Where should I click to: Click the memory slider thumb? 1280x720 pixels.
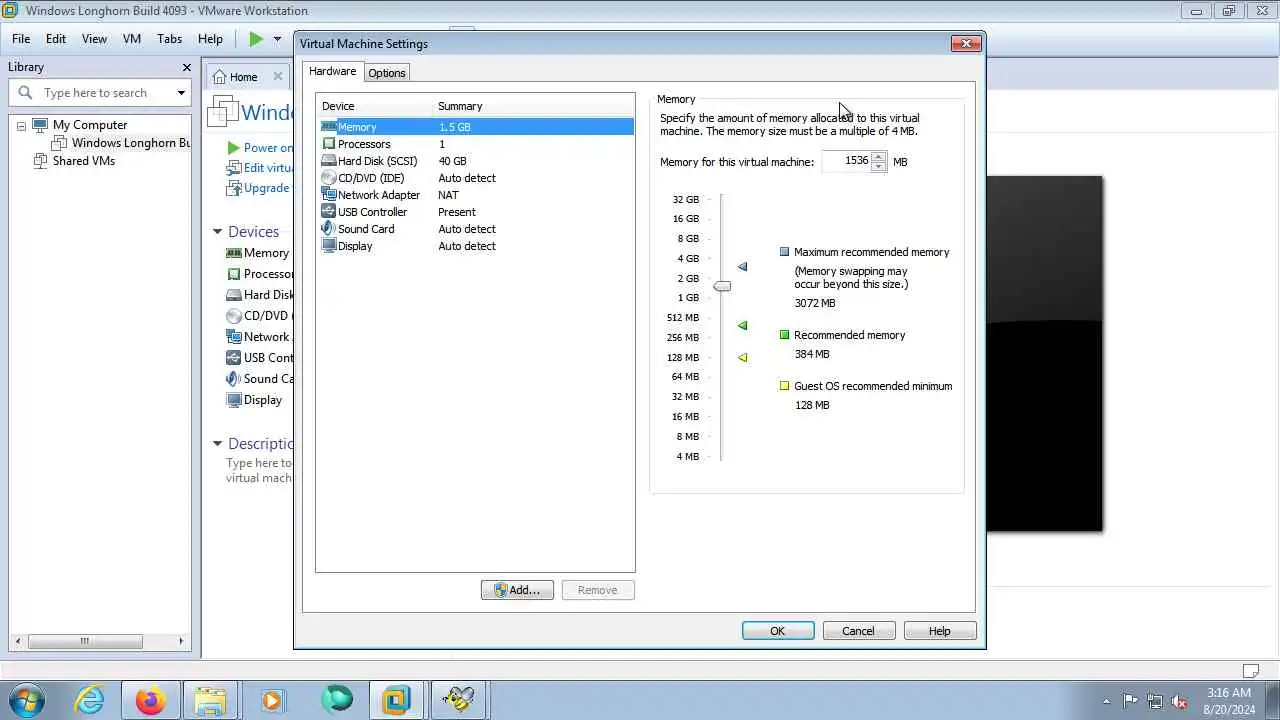(x=722, y=286)
